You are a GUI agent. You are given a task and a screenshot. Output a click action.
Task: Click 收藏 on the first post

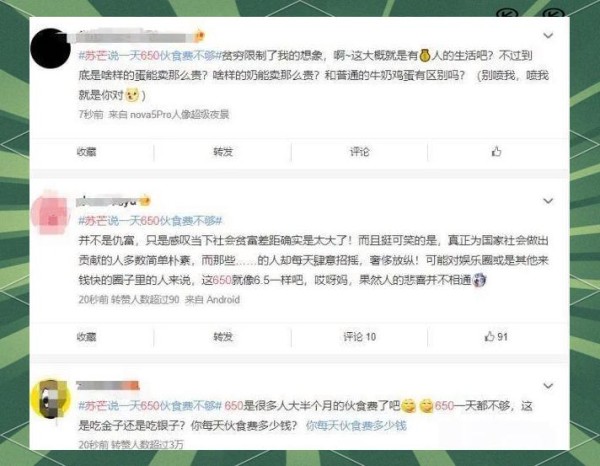click(x=86, y=152)
